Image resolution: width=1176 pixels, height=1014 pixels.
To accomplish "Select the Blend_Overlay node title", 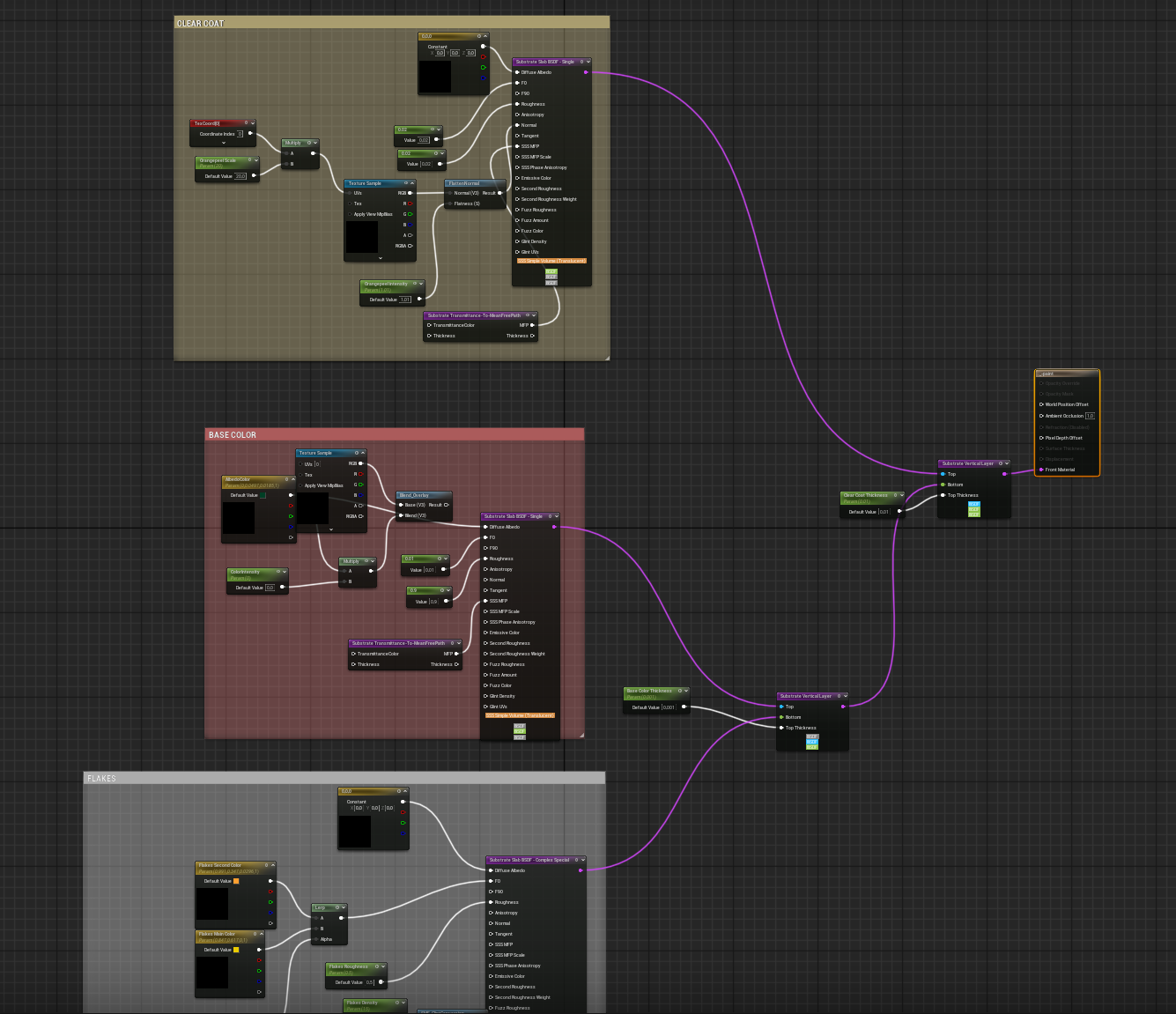I will (x=414, y=495).
